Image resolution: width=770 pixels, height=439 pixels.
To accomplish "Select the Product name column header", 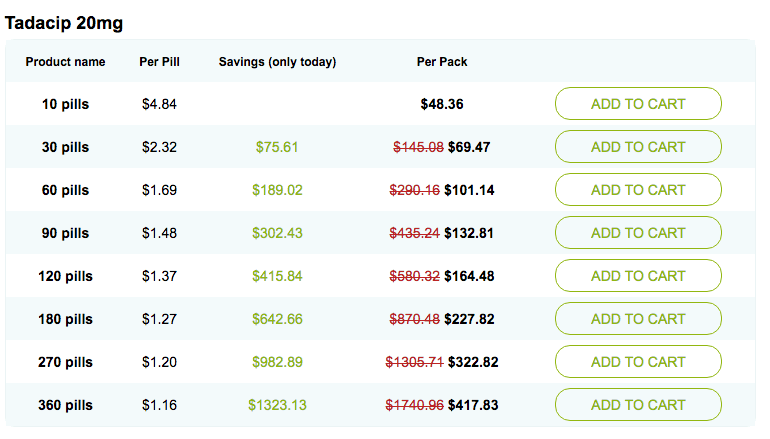I will 65,62.
